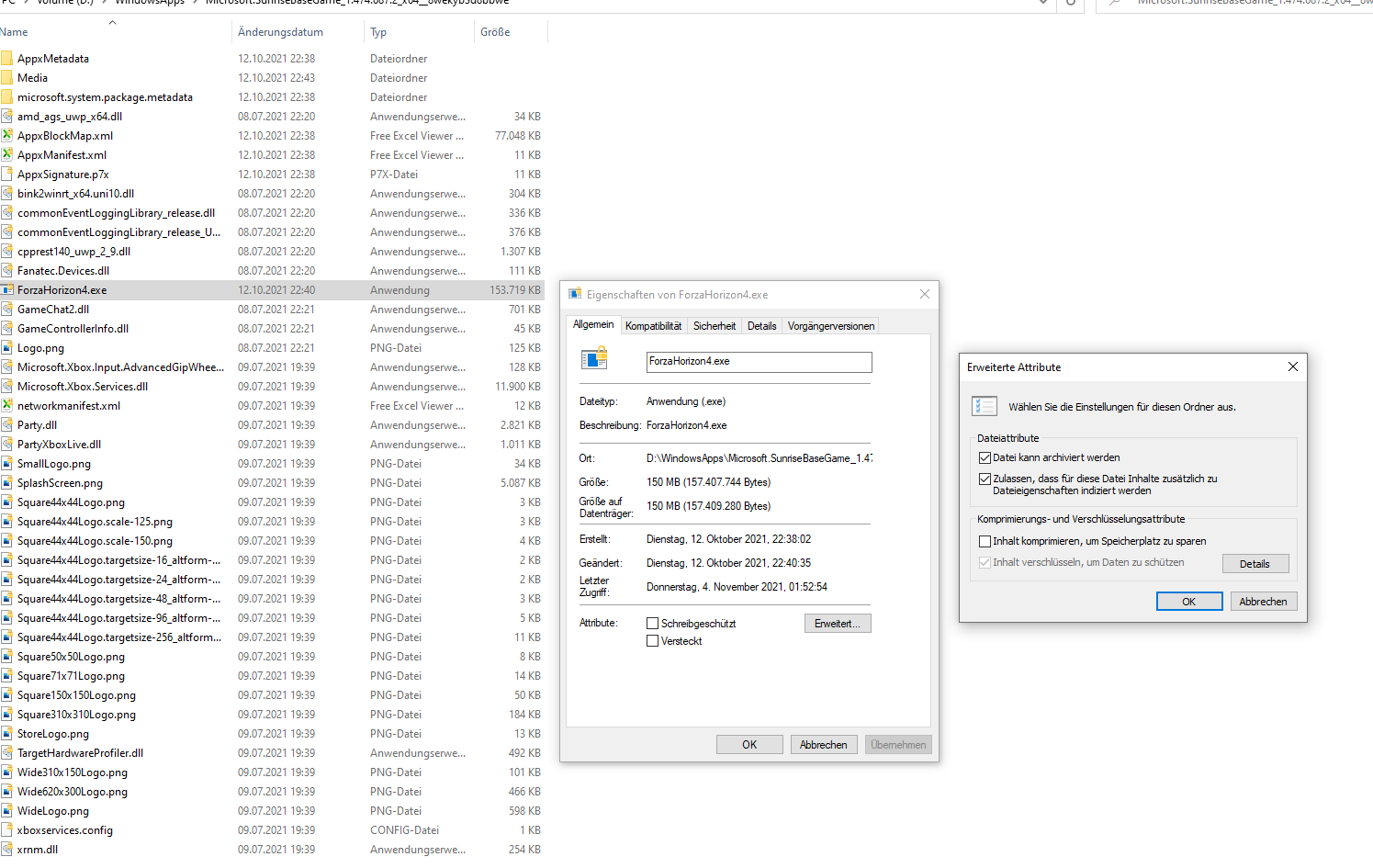This screenshot has height=868, width=1373.
Task: Click OK in Erweiterte Attribute dialog
Action: coord(1189,602)
